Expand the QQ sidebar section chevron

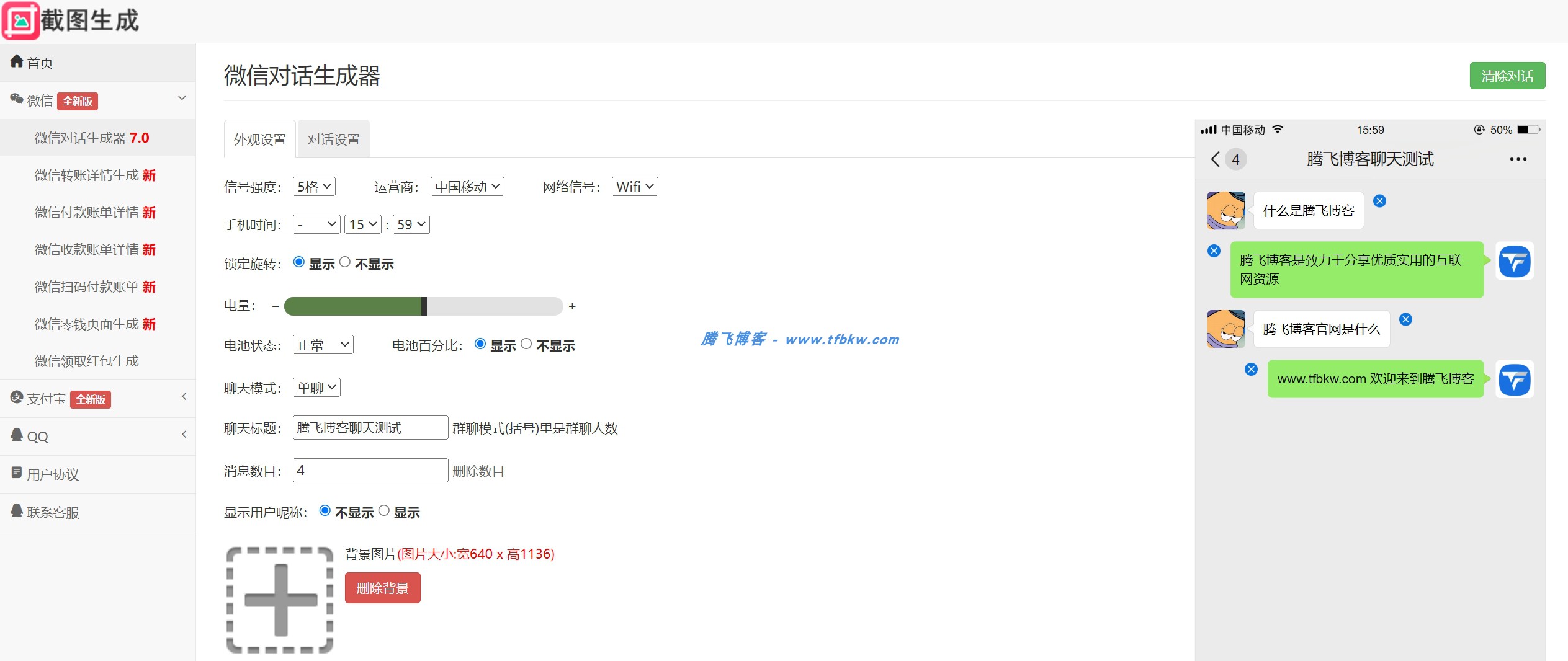tap(184, 435)
